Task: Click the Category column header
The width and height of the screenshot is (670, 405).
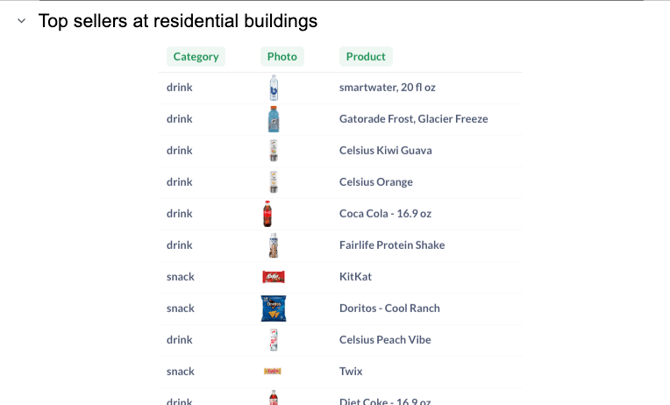Action: 196,57
